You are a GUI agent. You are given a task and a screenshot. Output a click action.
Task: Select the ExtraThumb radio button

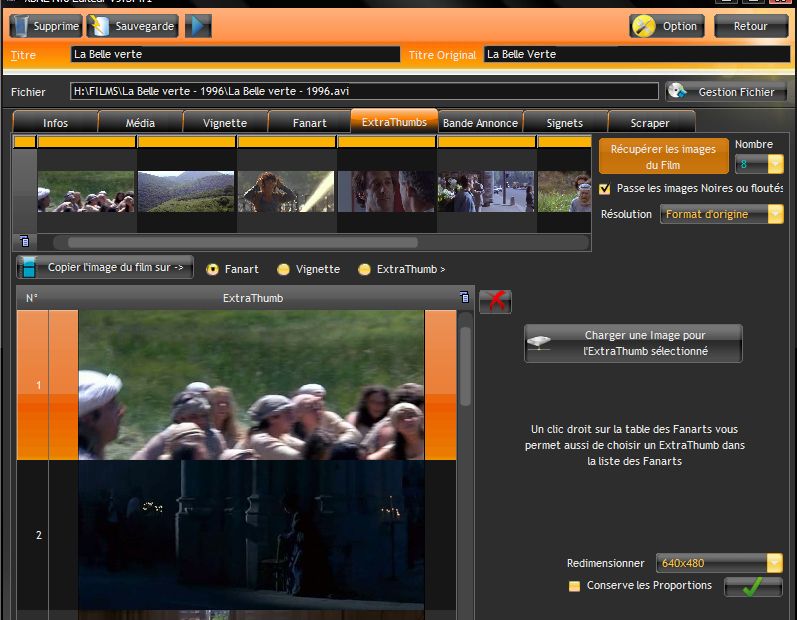click(x=364, y=269)
